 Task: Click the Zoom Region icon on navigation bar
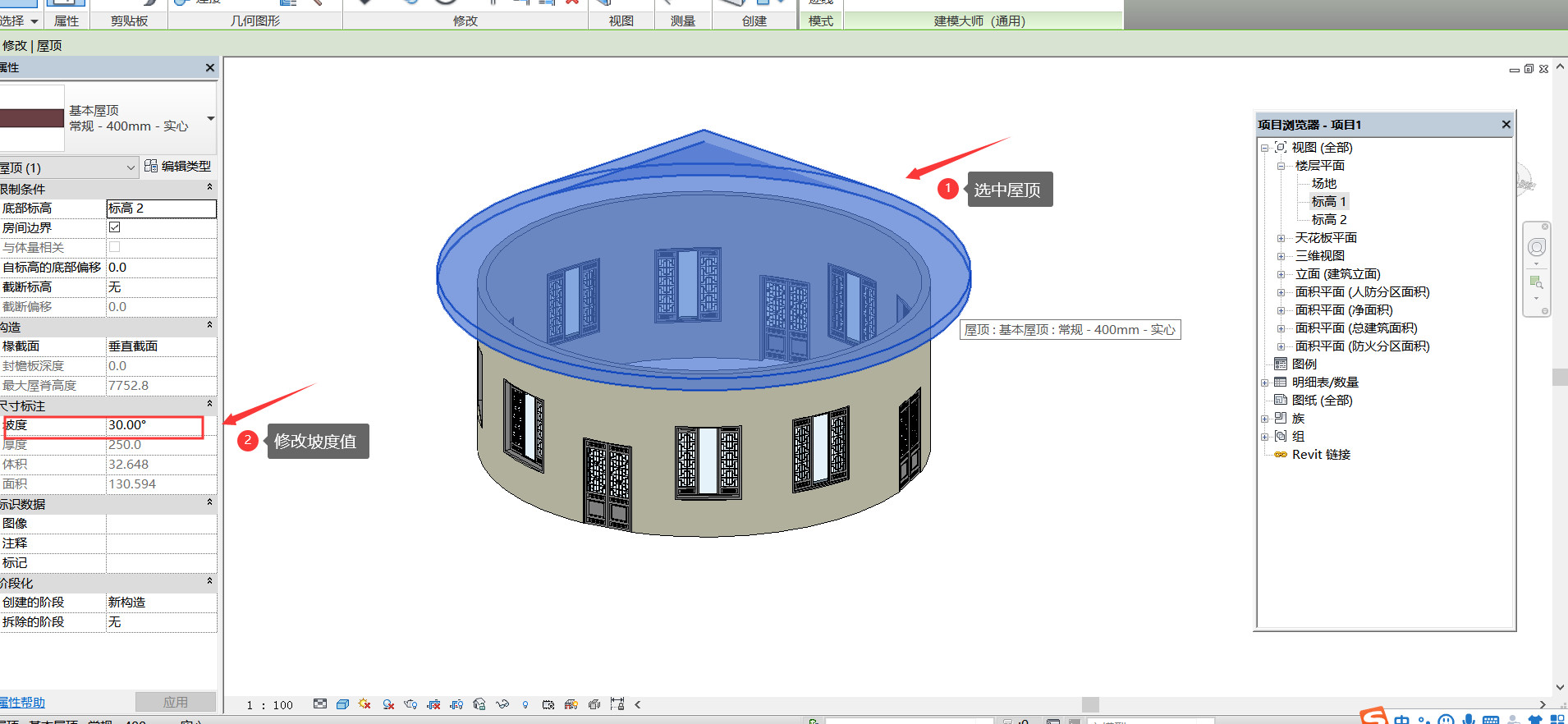point(1537,283)
